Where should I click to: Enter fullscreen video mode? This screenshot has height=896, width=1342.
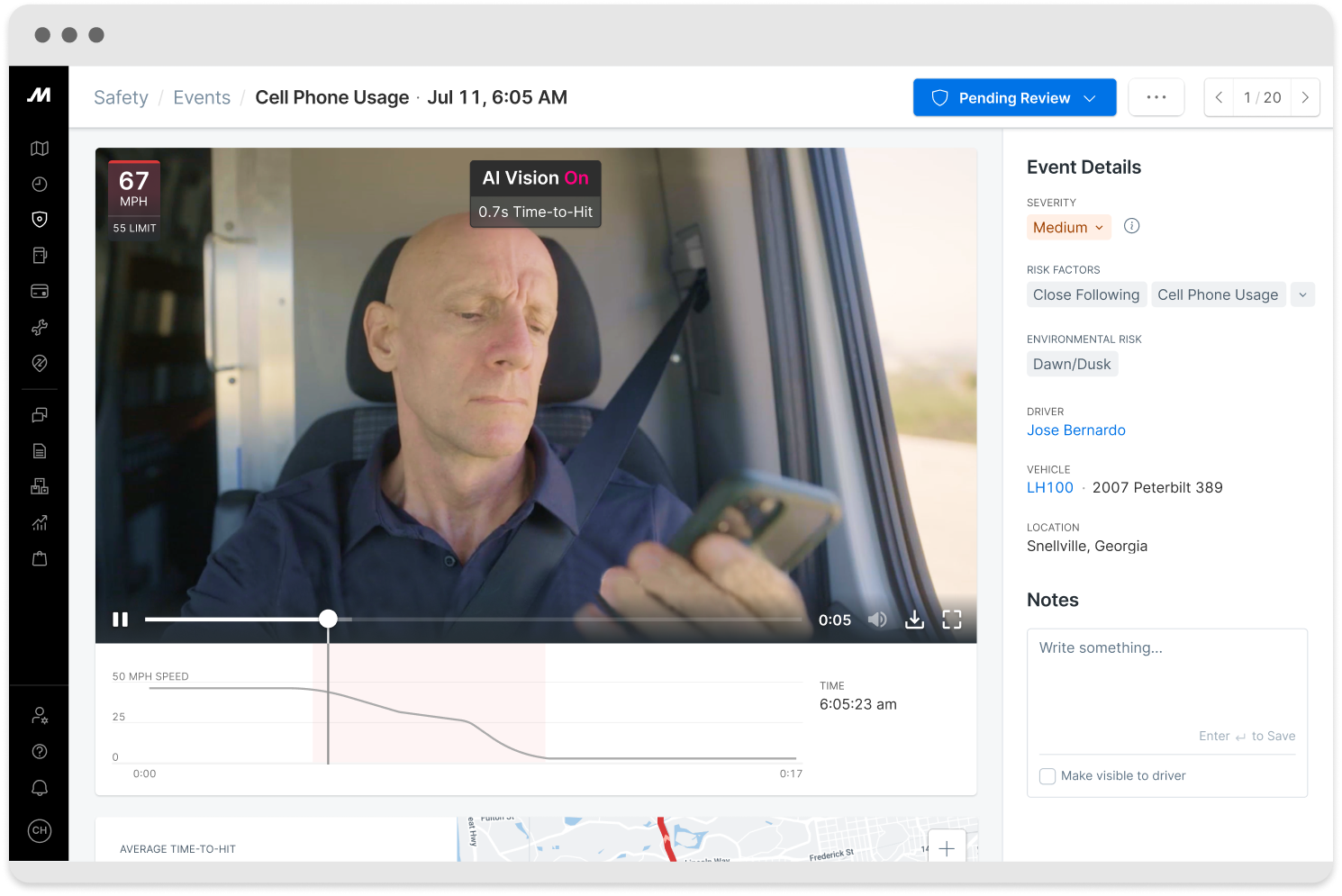952,620
